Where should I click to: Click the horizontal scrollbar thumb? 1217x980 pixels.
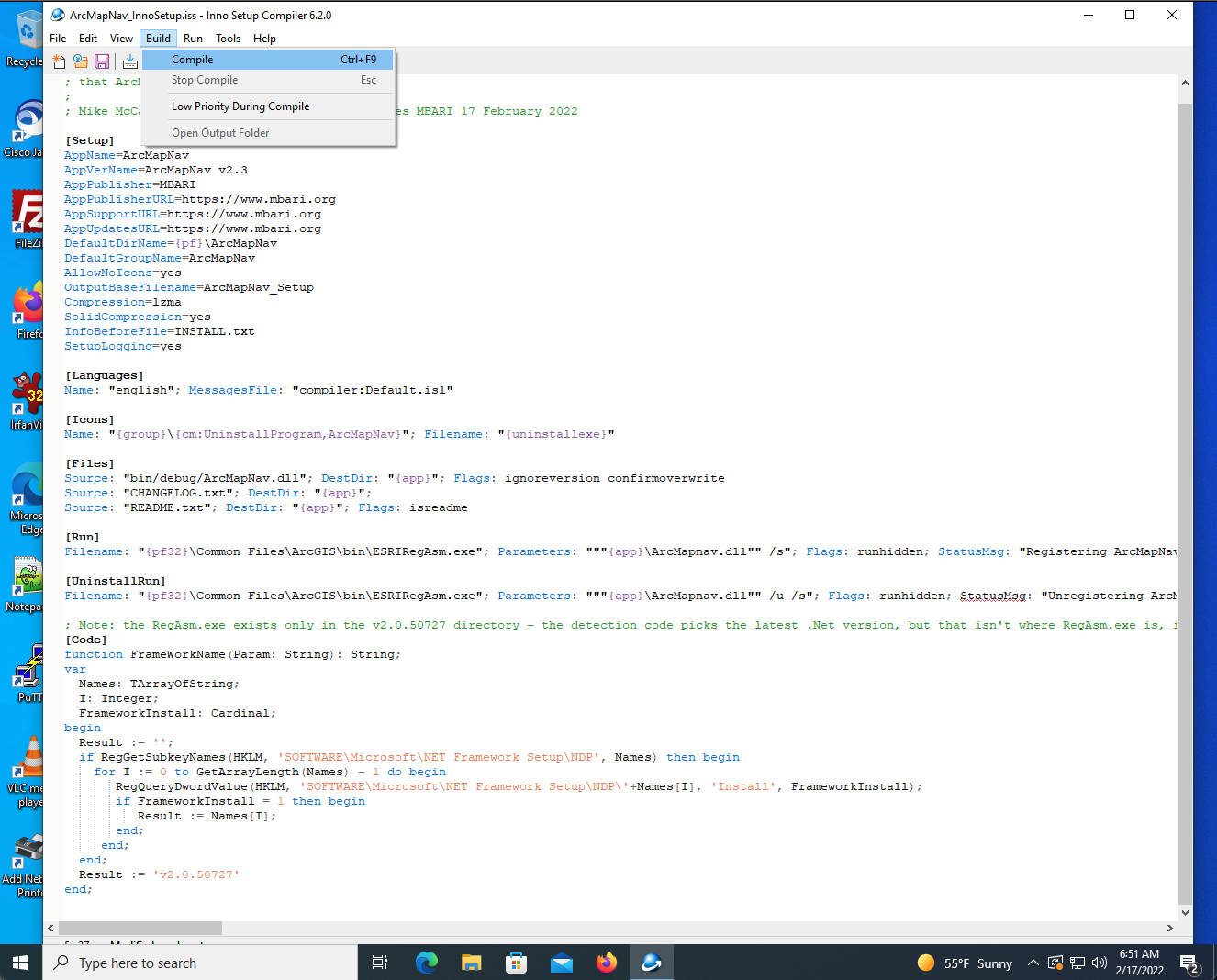click(x=141, y=929)
